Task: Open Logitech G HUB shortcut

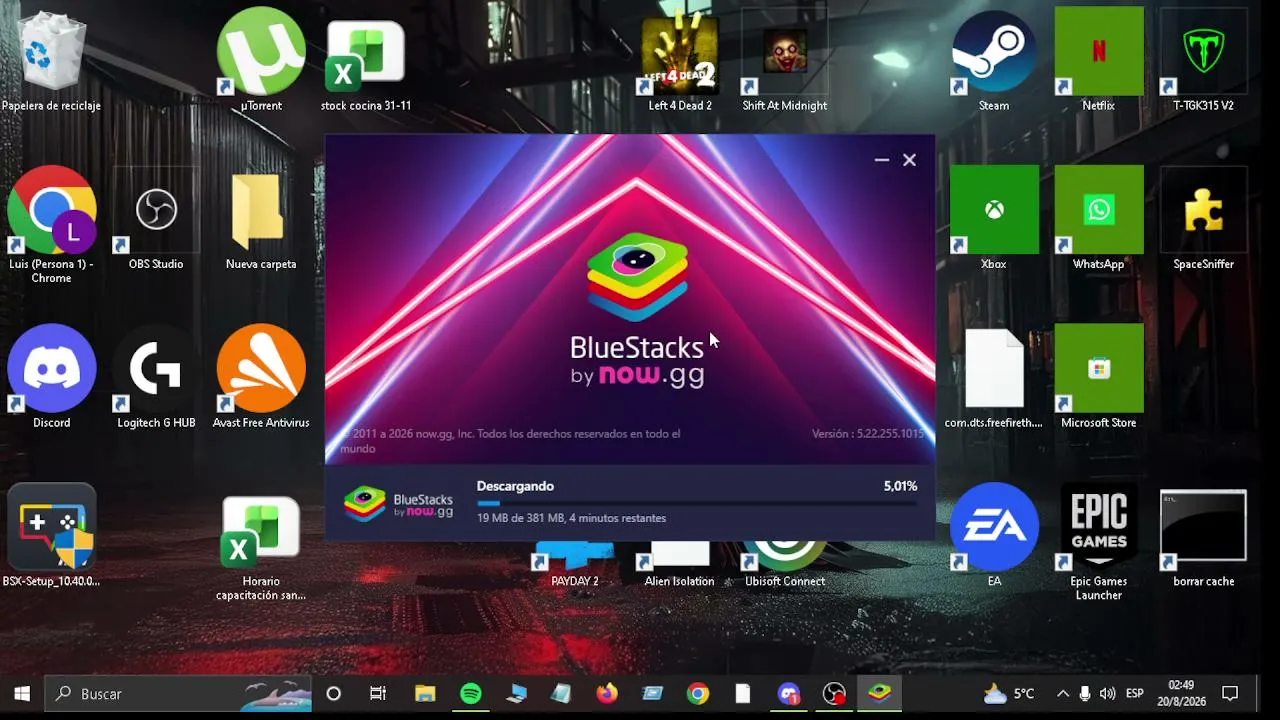Action: [x=156, y=378]
